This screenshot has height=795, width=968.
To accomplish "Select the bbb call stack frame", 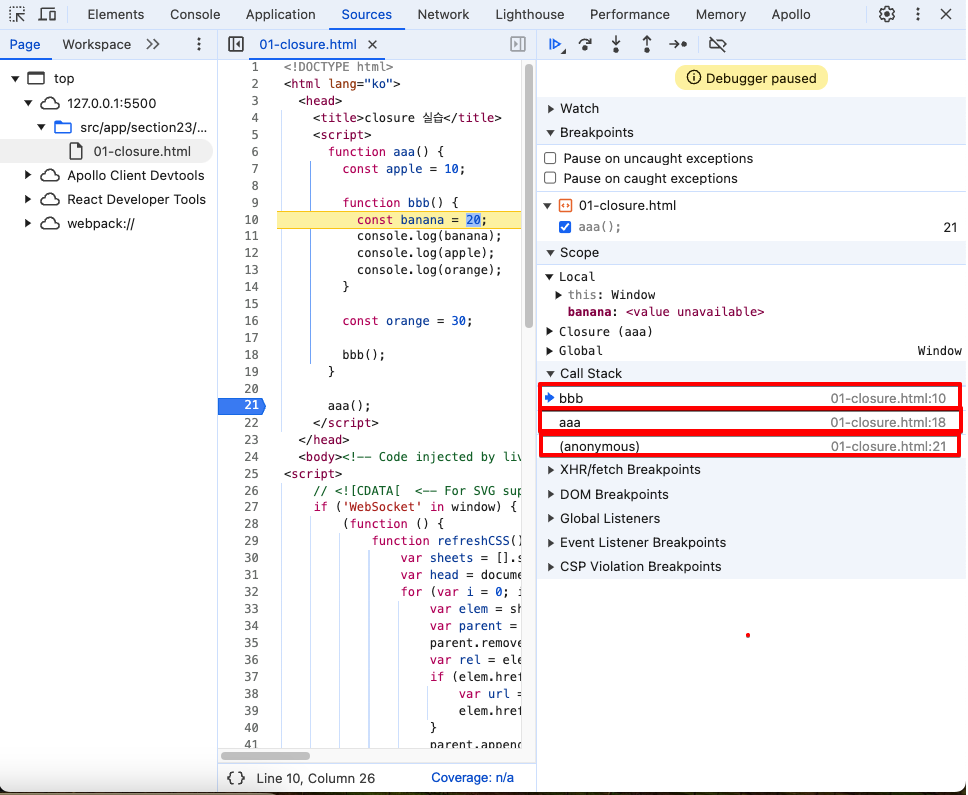I will point(750,398).
